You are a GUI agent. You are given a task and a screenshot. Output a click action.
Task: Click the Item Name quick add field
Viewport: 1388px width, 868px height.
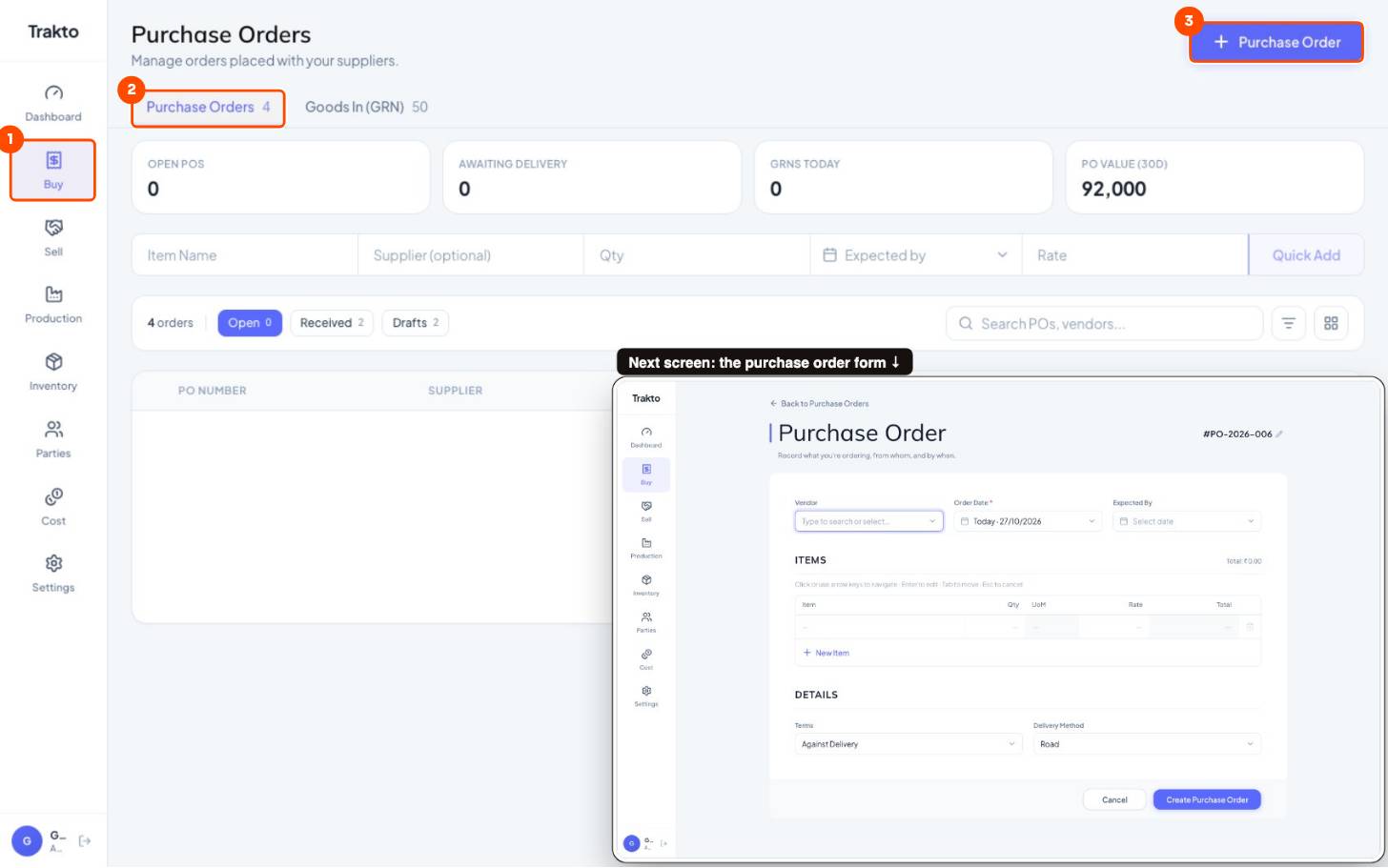point(245,255)
